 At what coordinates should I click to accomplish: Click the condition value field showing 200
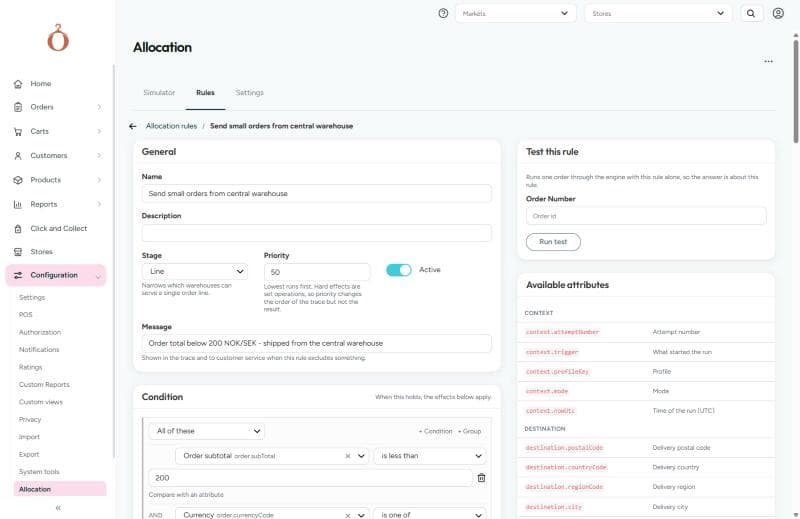pyautogui.click(x=310, y=478)
